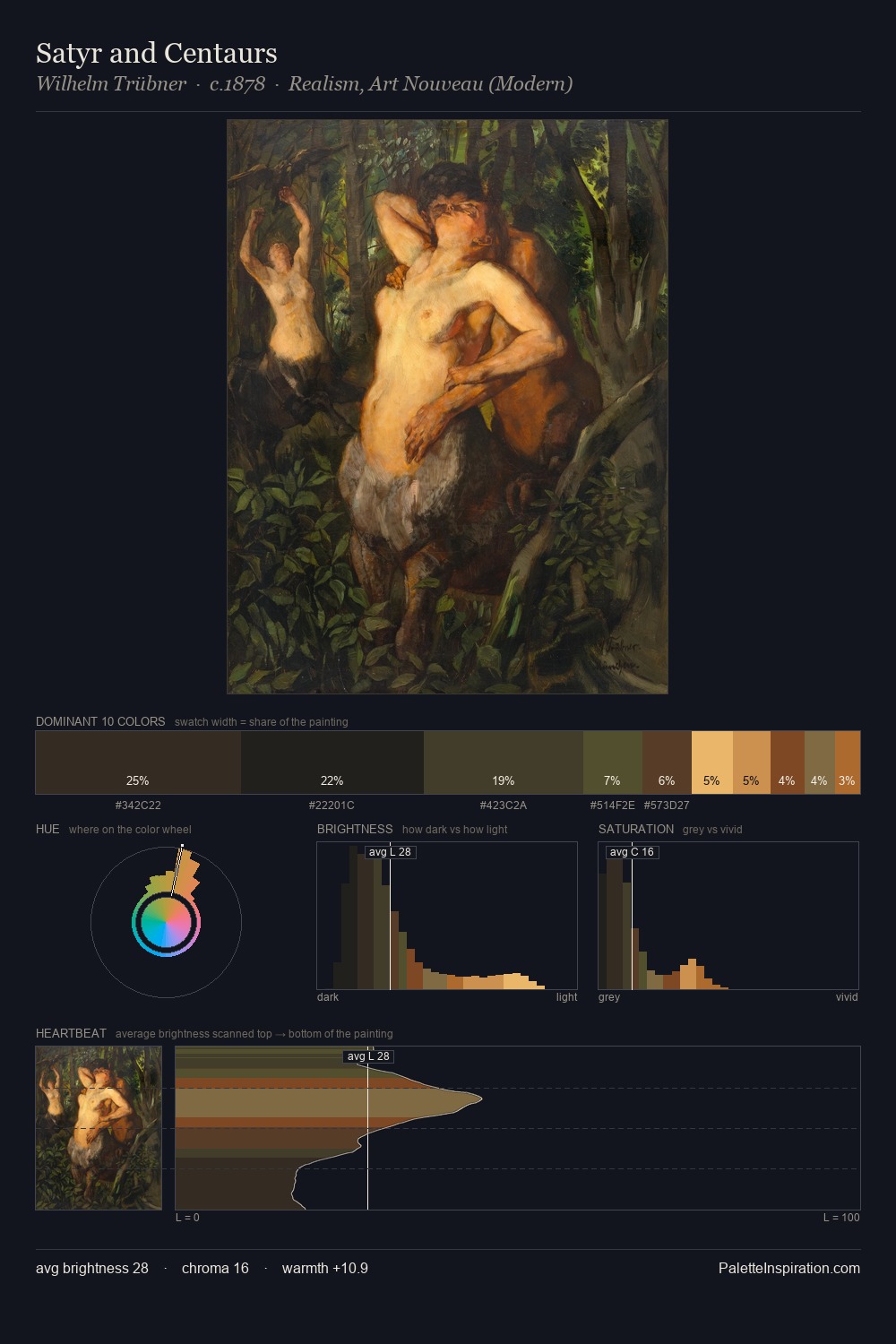This screenshot has width=896, height=1344.
Task: Click the hex code label '#342C22'
Action: (138, 805)
